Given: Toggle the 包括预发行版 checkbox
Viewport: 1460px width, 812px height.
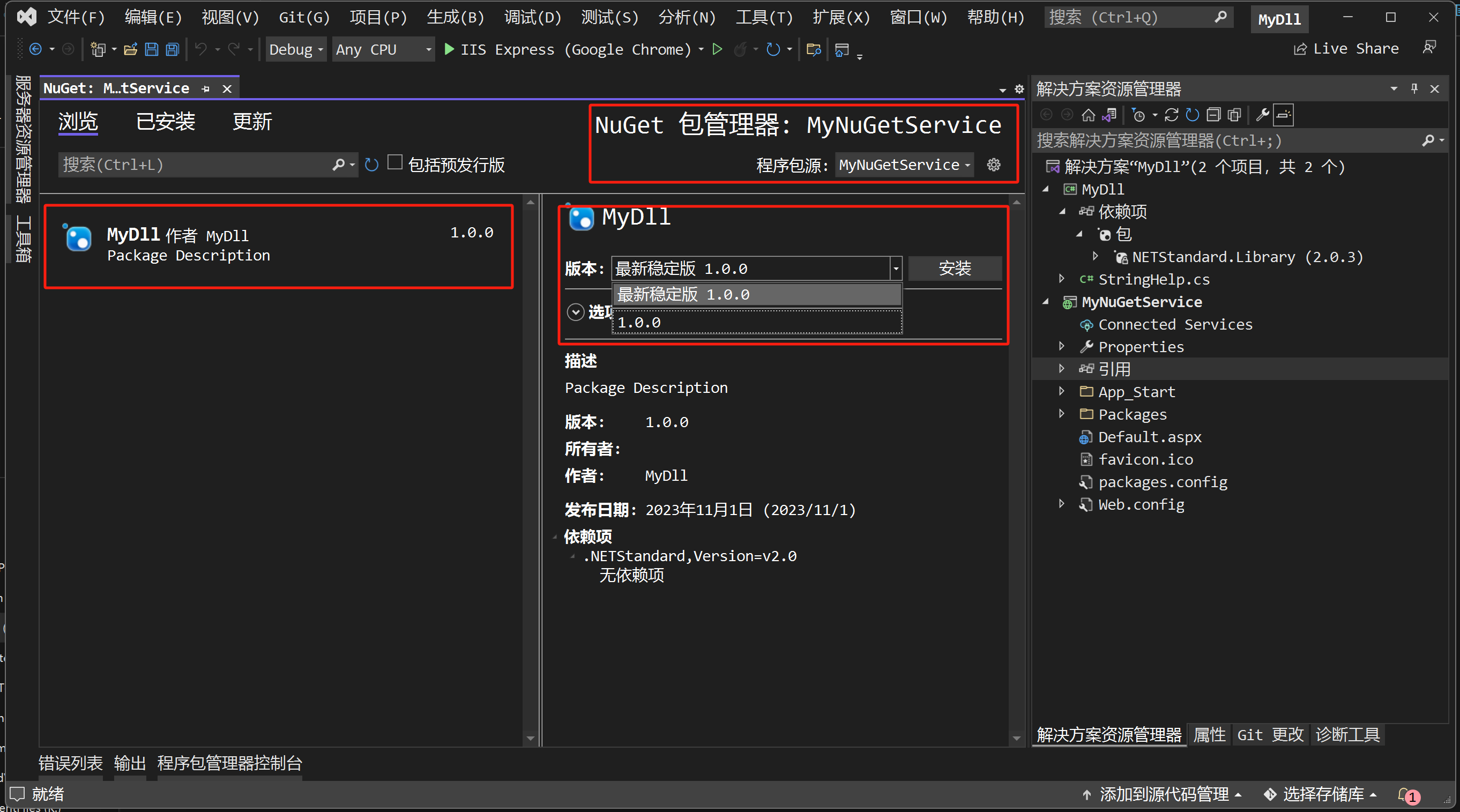Looking at the screenshot, I should (x=395, y=162).
